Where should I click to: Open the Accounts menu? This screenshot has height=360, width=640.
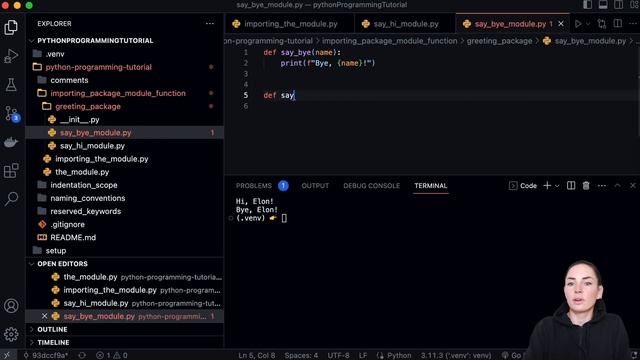click(x=11, y=306)
